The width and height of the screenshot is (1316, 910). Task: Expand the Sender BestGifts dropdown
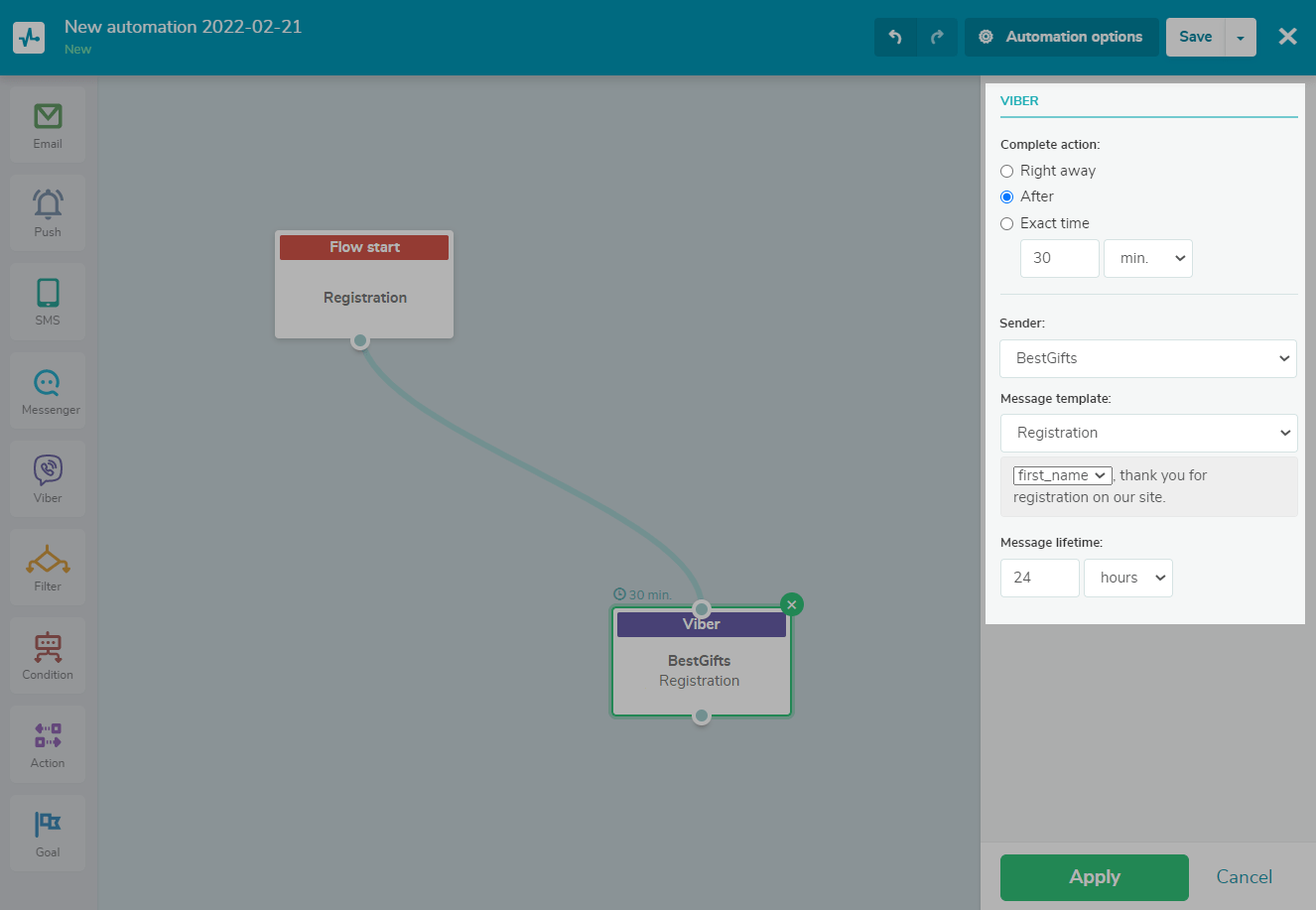pyautogui.click(x=1148, y=358)
